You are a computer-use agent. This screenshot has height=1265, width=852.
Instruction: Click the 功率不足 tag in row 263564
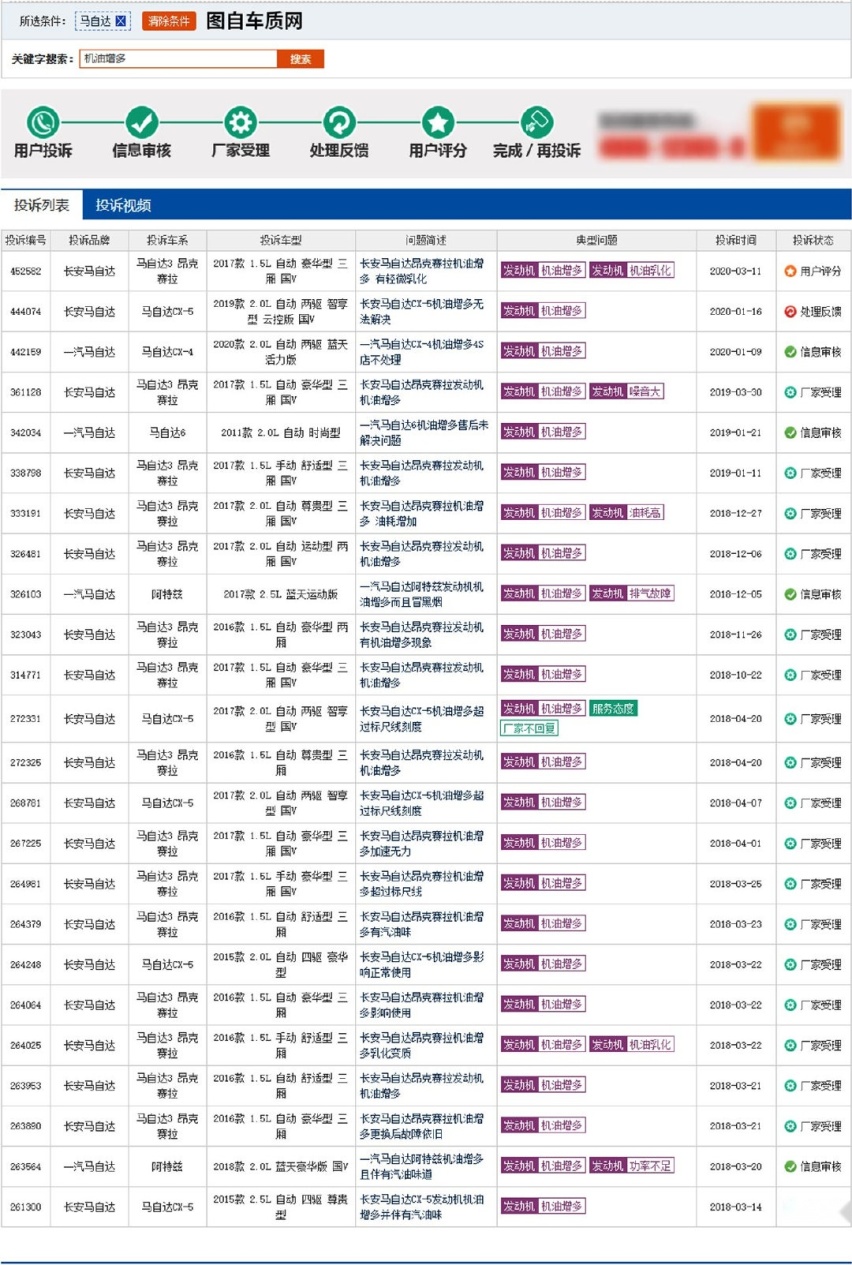650,1165
